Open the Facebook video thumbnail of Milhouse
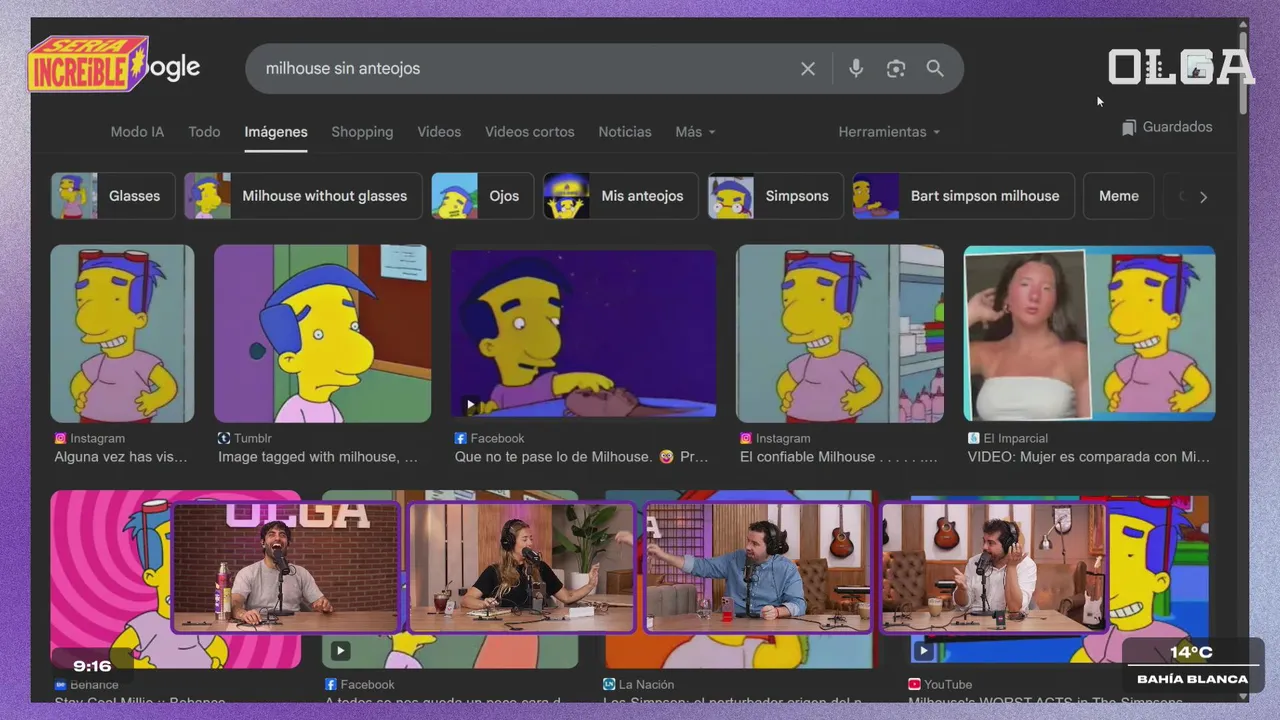Image resolution: width=1280 pixels, height=720 pixels. [x=583, y=333]
